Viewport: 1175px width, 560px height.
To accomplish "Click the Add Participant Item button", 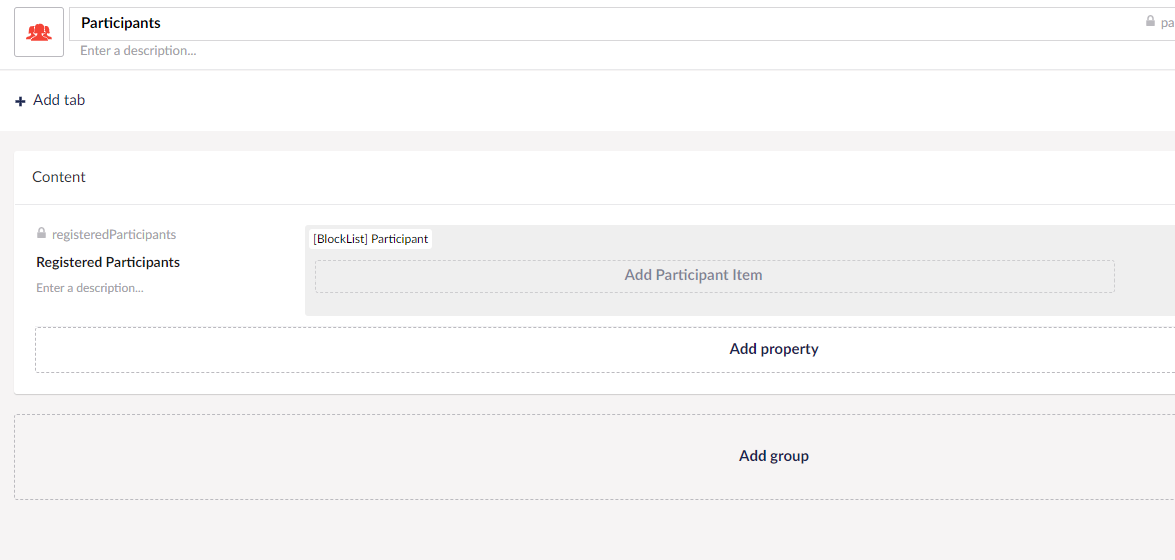I will (x=714, y=275).
